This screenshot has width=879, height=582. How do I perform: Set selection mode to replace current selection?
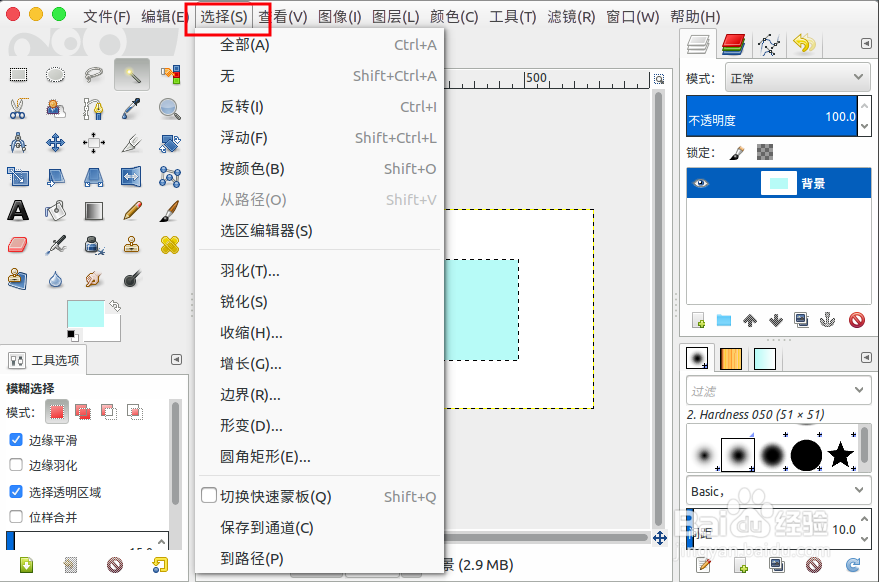pos(57,412)
